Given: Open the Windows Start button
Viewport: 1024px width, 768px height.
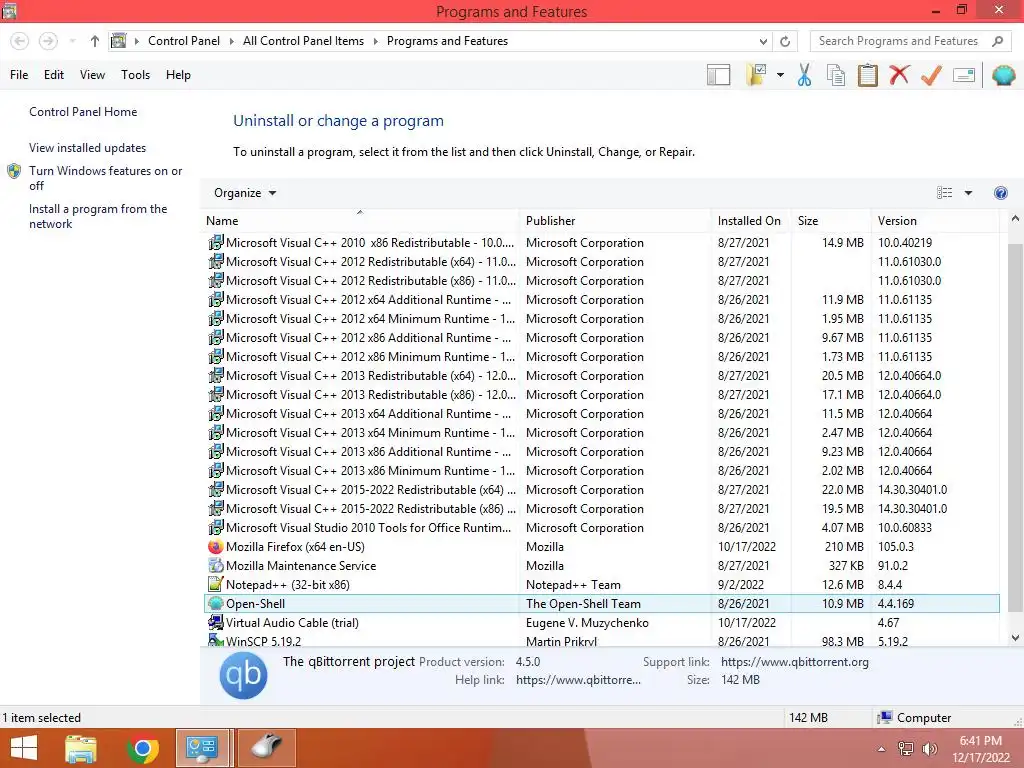Looking at the screenshot, I should pyautogui.click(x=24, y=748).
